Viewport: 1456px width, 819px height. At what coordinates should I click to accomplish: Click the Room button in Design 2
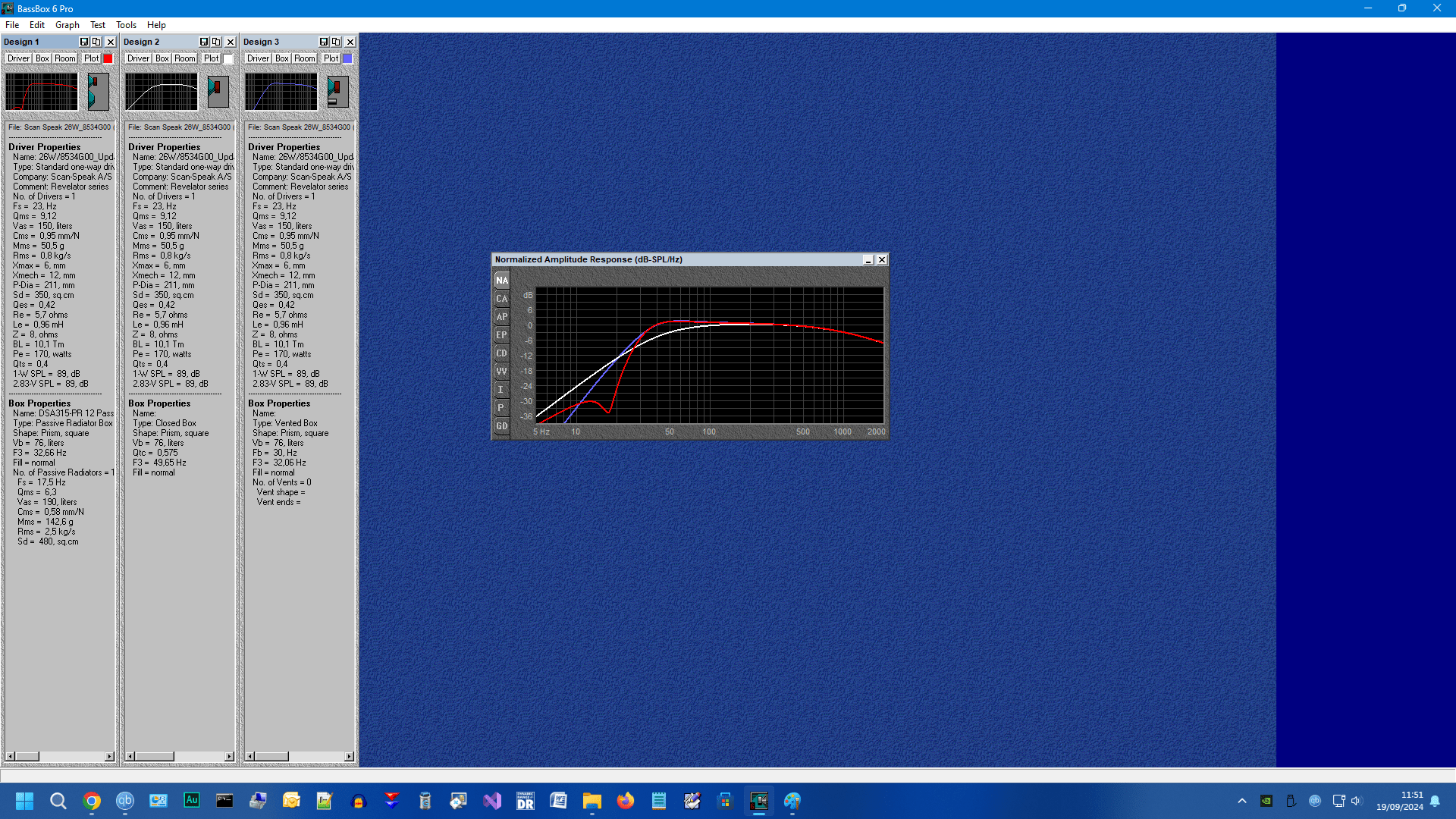185,58
